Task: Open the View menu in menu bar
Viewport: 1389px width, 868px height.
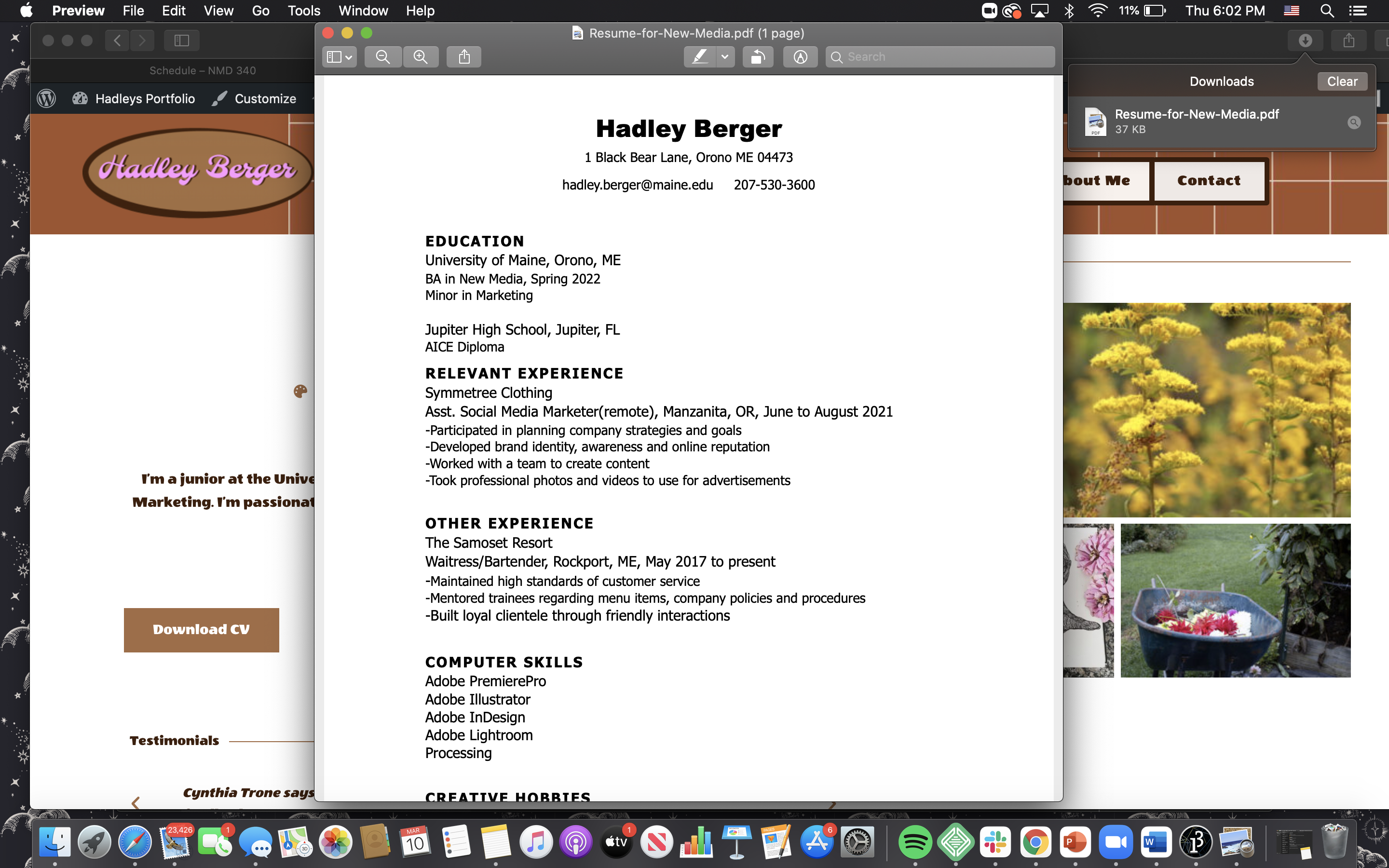Action: (x=218, y=10)
